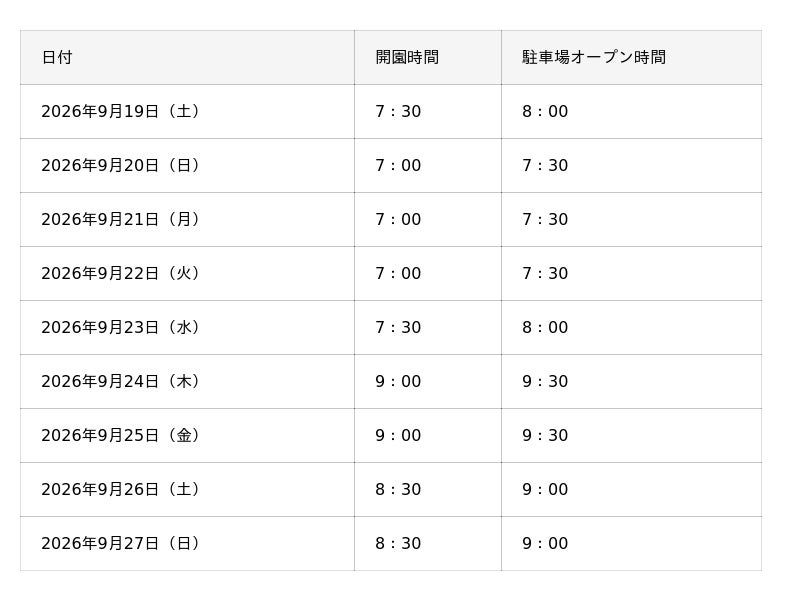Select the date 2026年9月27日（日）
Screen dimensions: 800x601
click(x=122, y=544)
